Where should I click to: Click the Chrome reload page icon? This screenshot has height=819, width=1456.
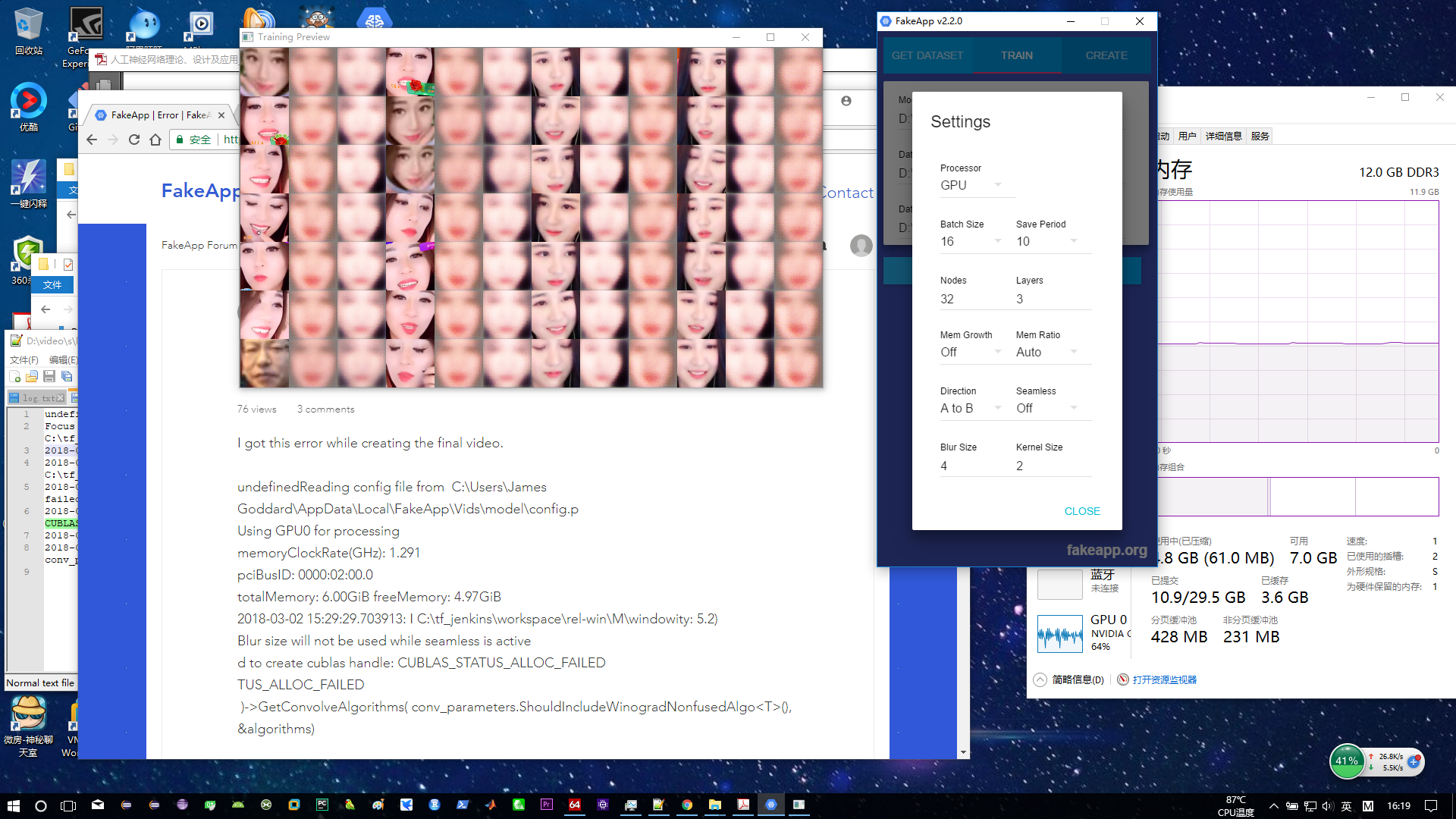point(134,140)
